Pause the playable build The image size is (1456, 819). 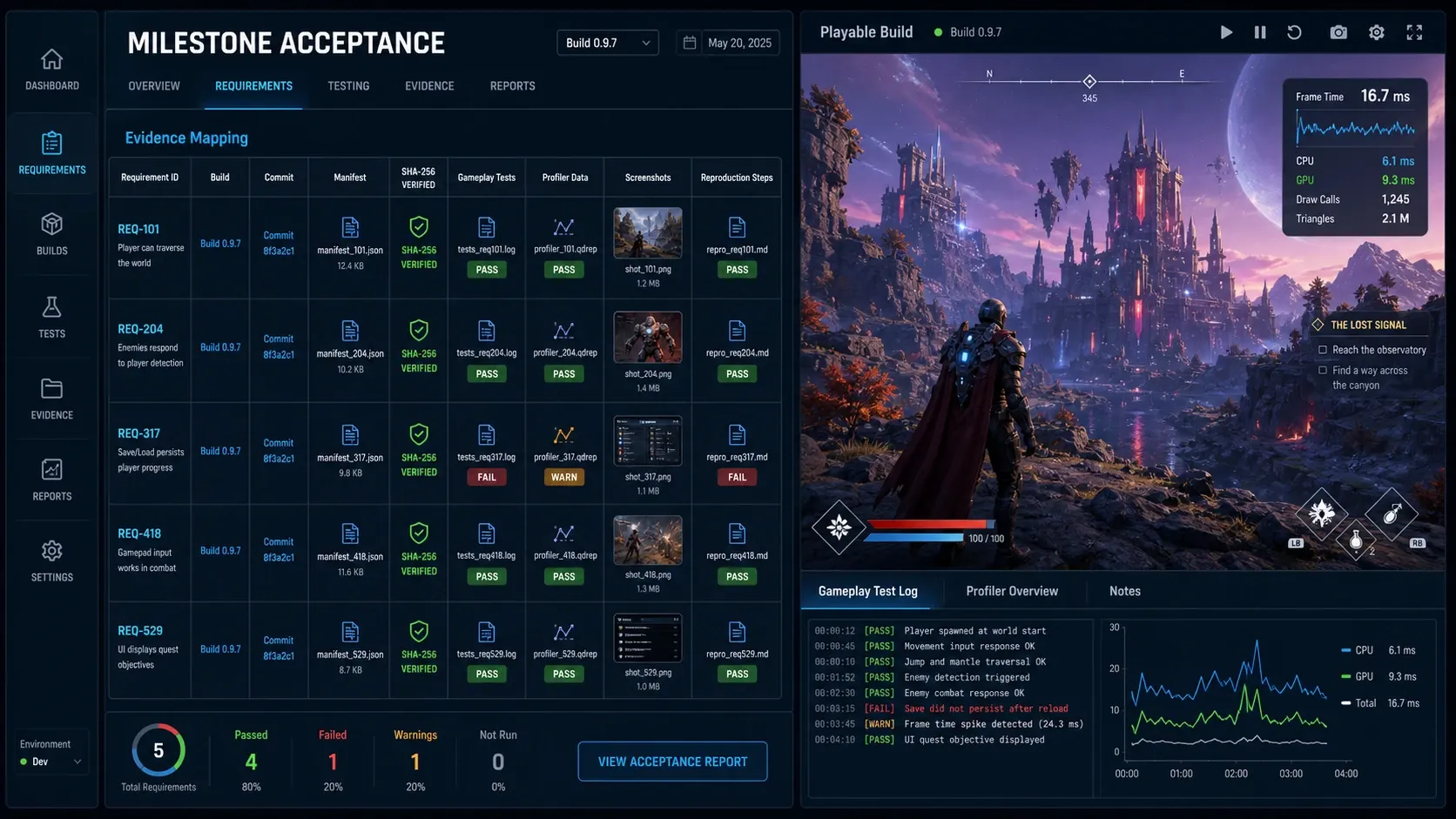pyautogui.click(x=1260, y=32)
